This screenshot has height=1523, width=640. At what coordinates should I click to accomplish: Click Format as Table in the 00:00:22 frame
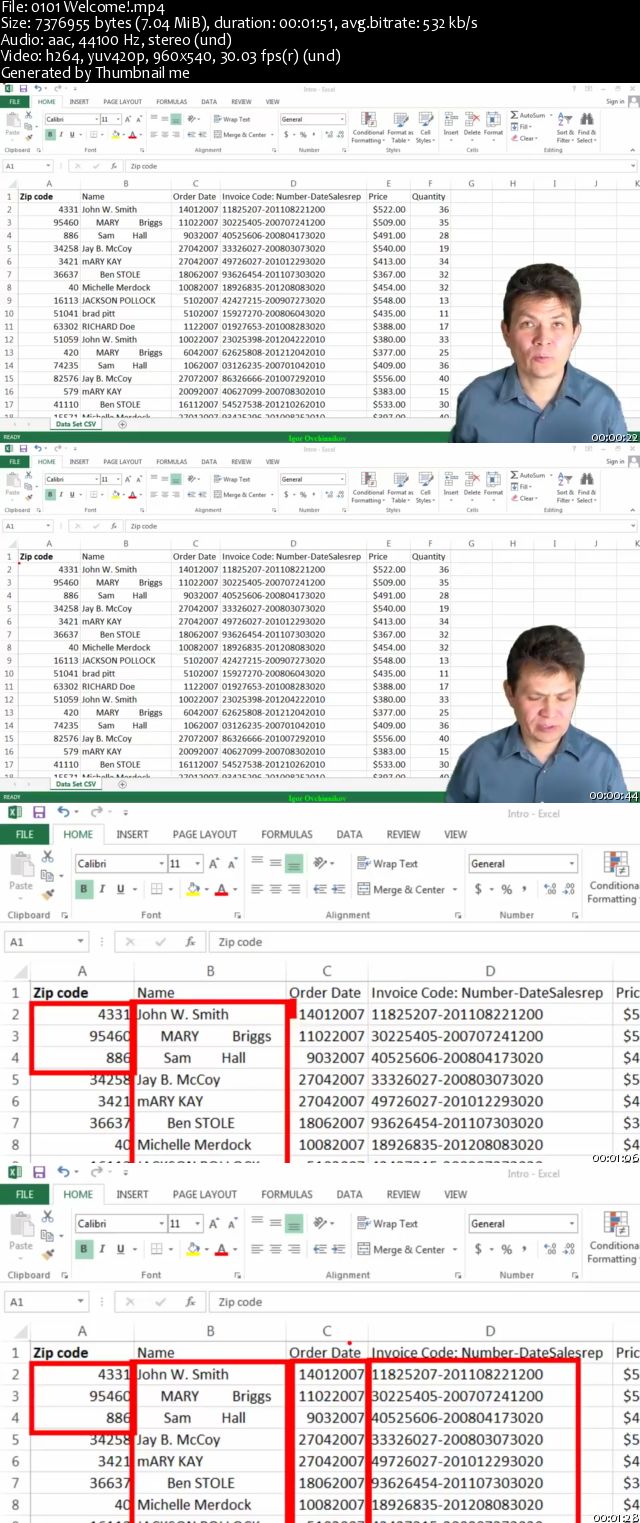click(400, 126)
